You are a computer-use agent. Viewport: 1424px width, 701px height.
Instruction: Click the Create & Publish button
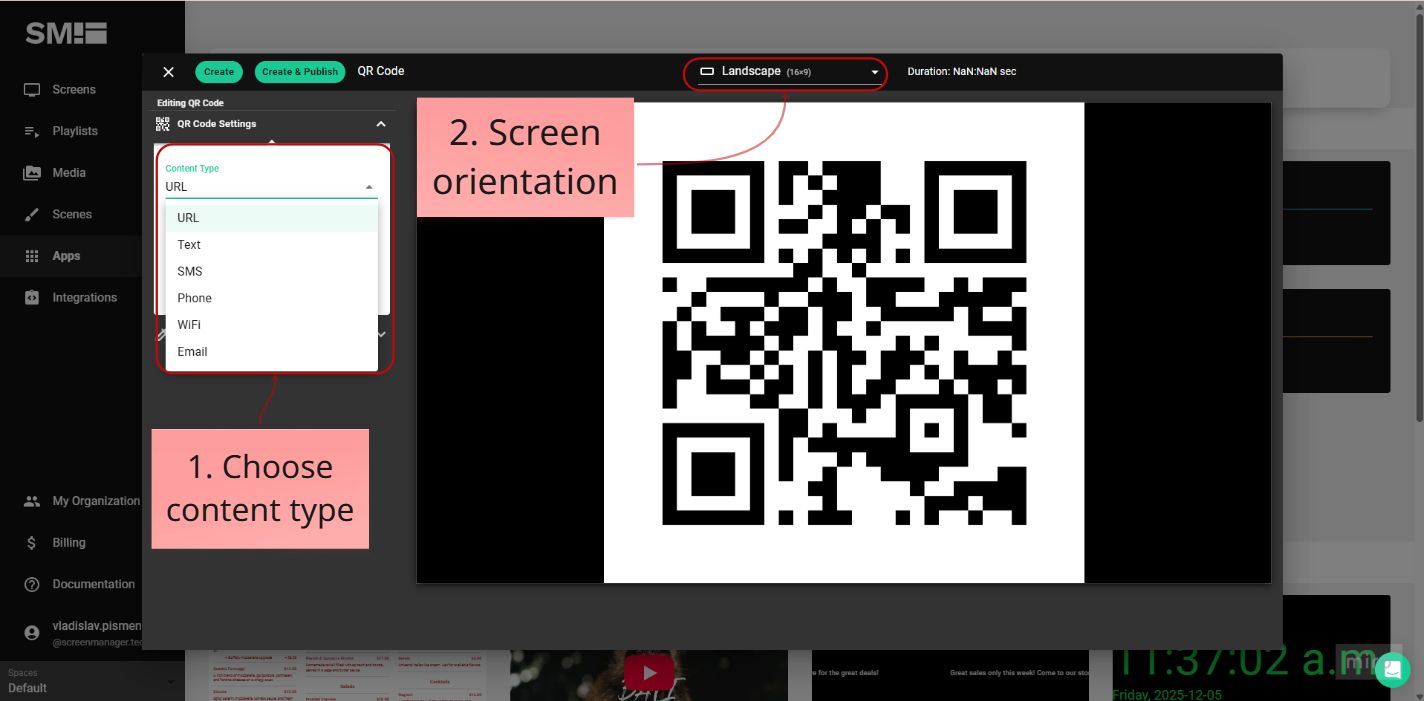[300, 72]
